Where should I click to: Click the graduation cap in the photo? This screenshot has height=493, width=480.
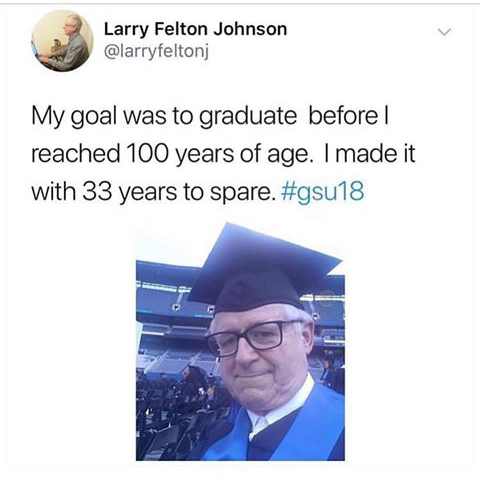(263, 267)
